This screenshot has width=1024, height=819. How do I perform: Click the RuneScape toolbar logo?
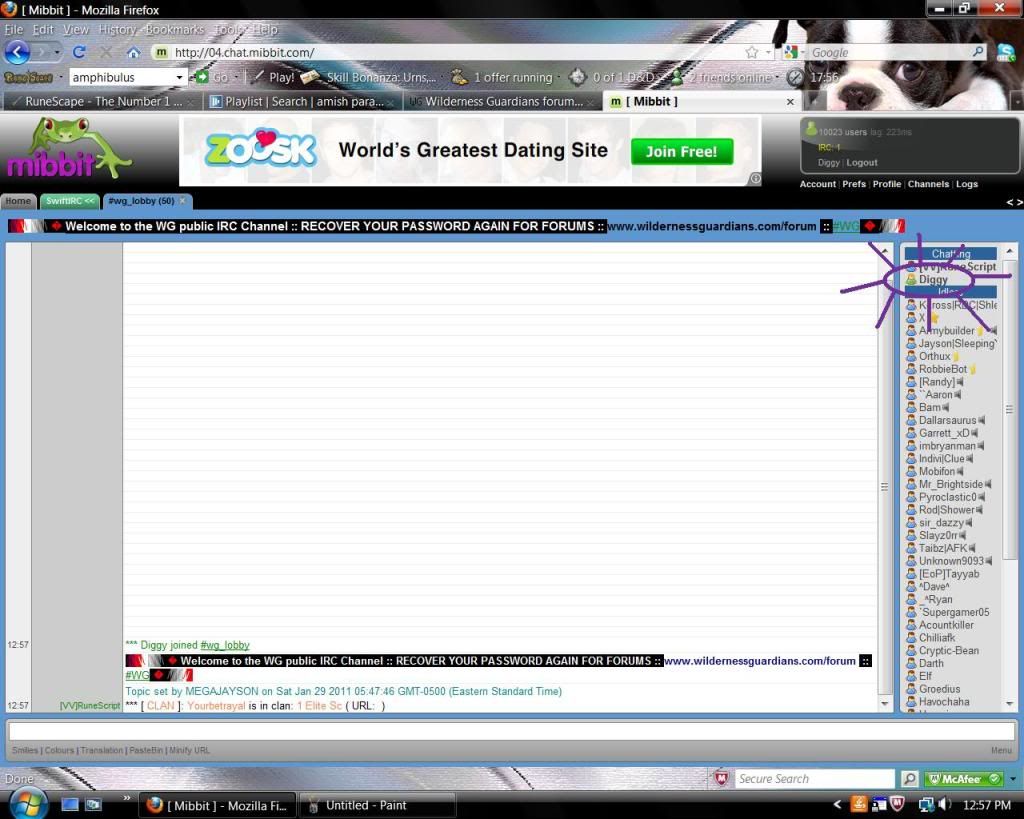28,77
